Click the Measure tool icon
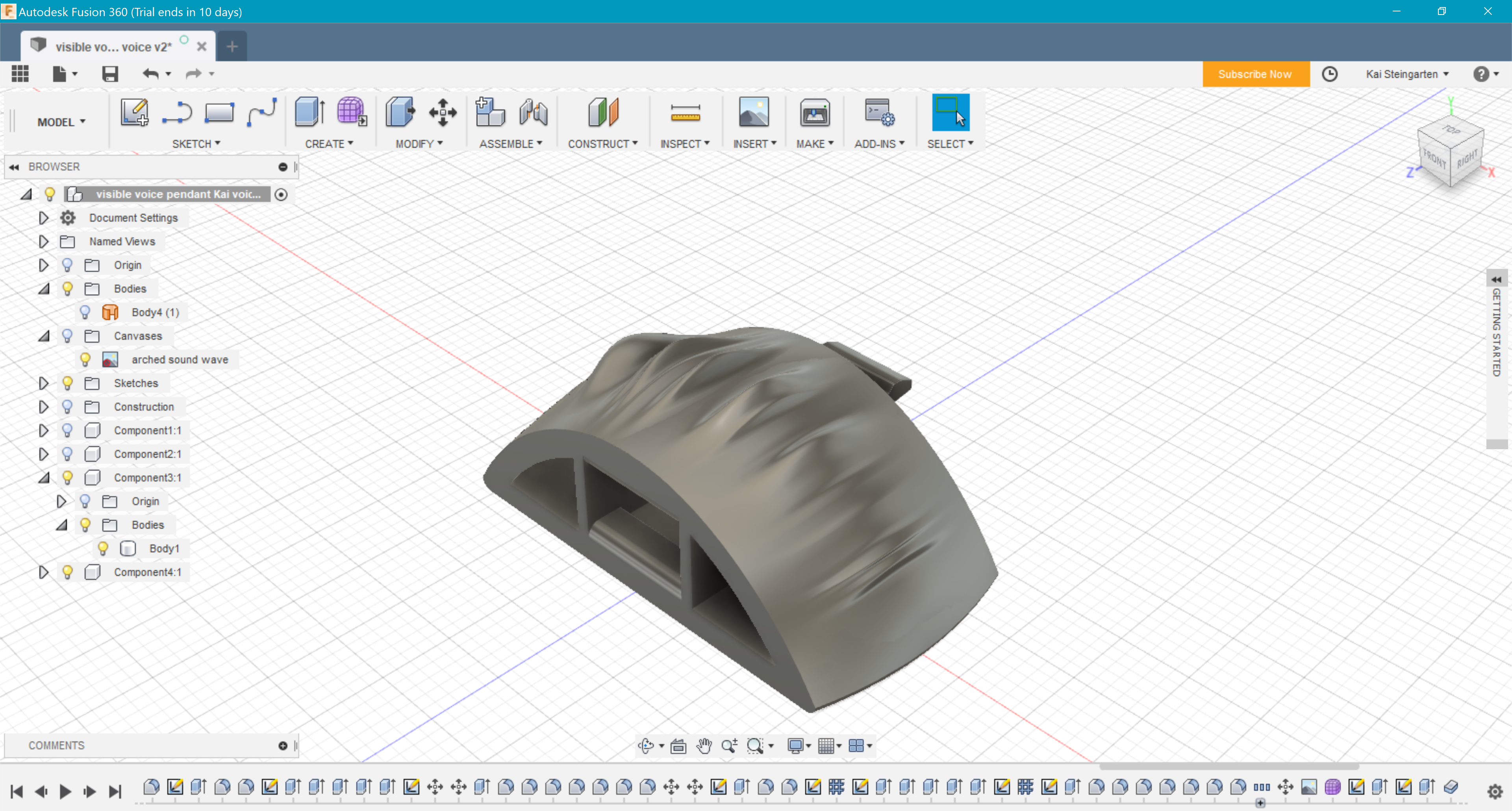Screen dimensions: 1512x811 (x=685, y=113)
